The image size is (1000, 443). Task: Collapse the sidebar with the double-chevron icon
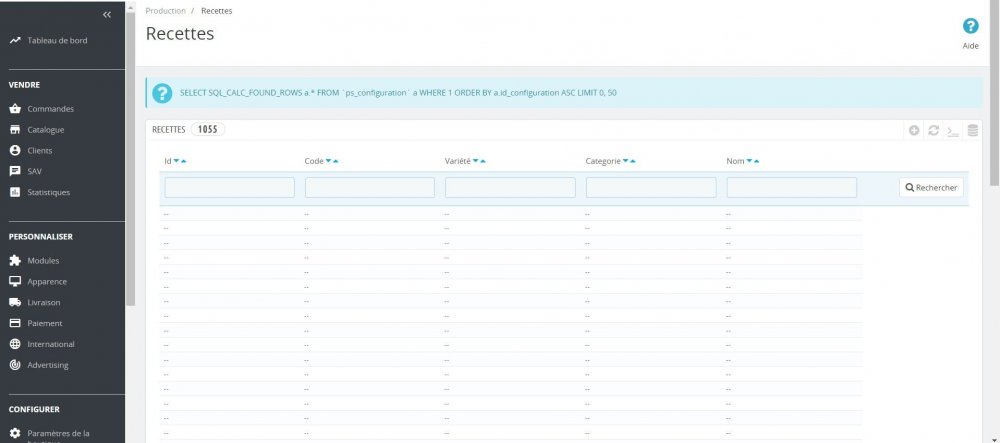click(107, 15)
